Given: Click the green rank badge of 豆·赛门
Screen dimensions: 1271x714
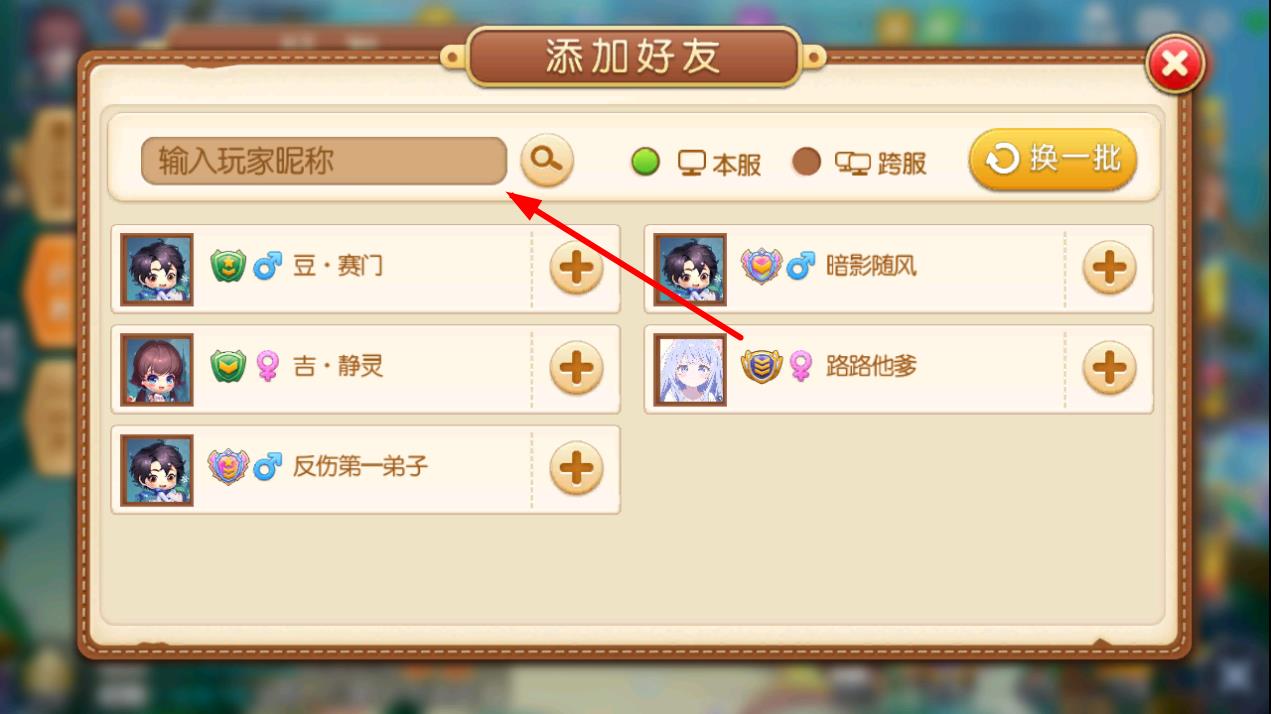Looking at the screenshot, I should [228, 266].
